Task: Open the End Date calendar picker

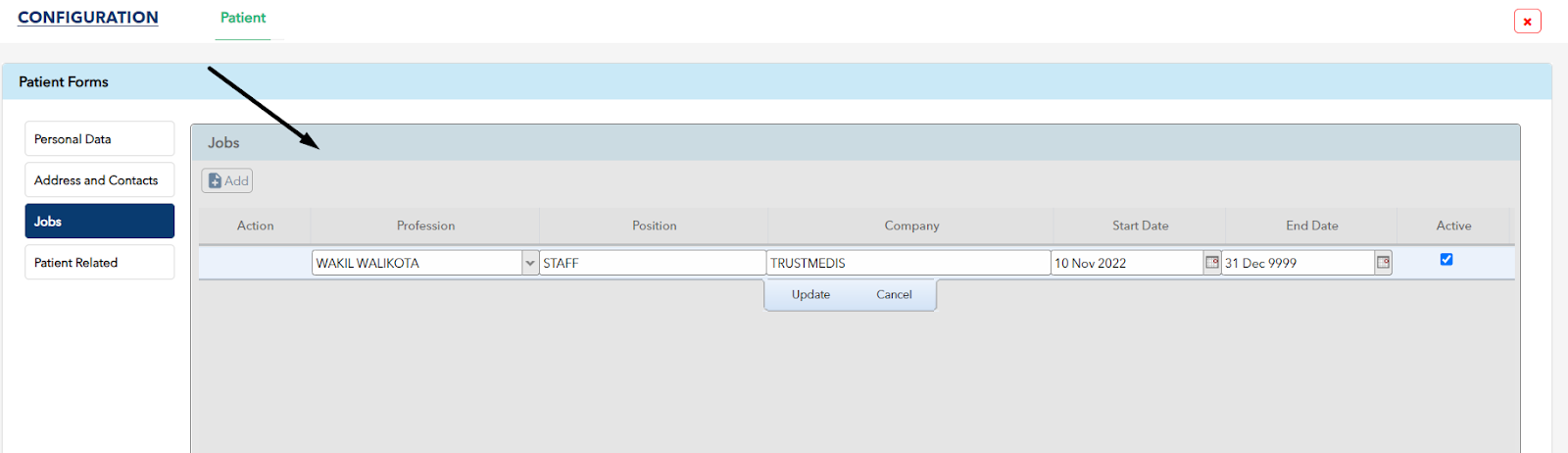Action: point(1384,262)
